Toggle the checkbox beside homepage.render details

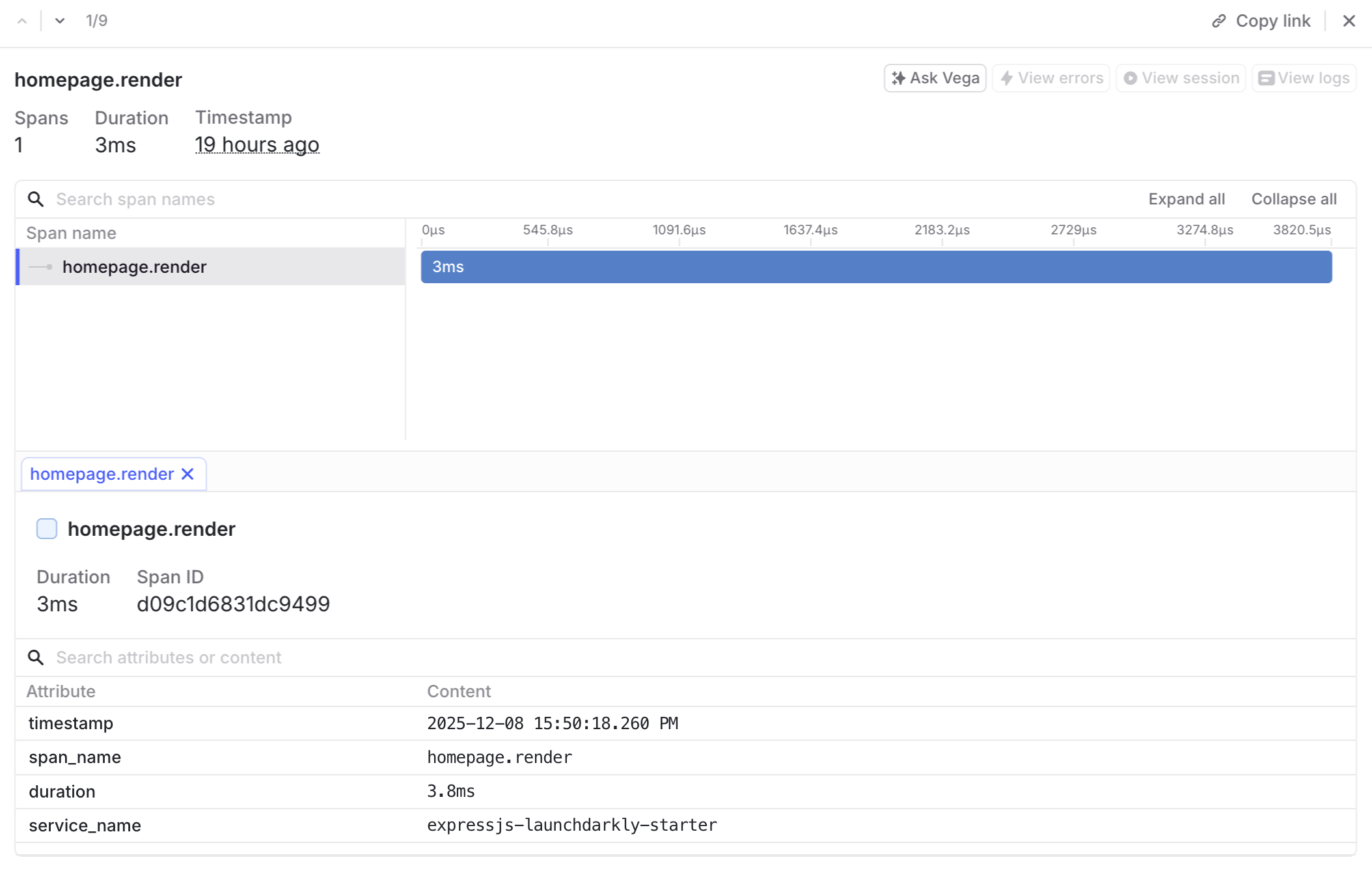pos(46,529)
